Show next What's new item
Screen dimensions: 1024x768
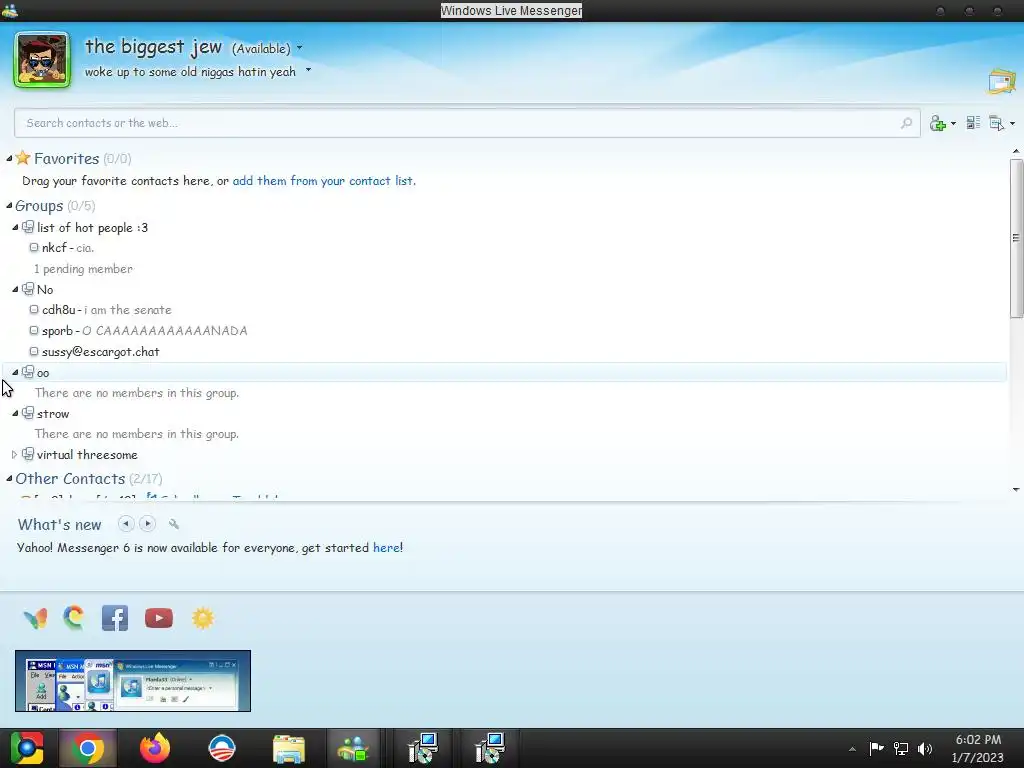coord(148,523)
